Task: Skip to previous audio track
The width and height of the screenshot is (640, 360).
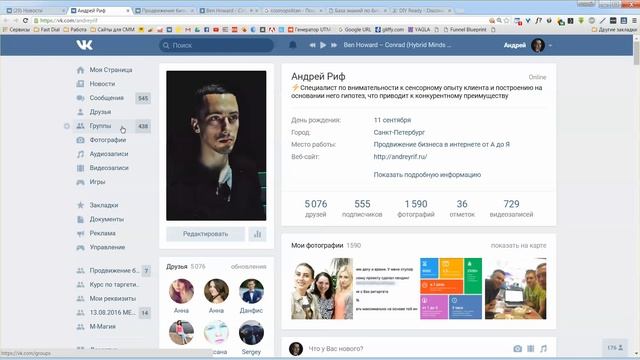Action: (312, 45)
